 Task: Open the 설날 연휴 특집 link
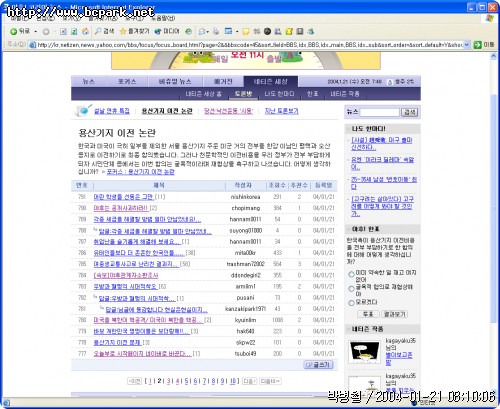112,111
